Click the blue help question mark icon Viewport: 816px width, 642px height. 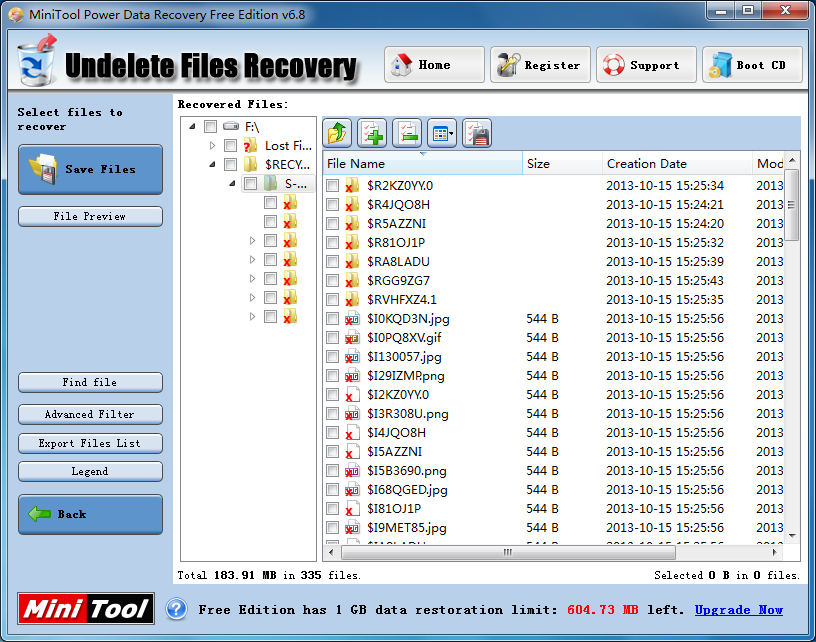pos(176,609)
